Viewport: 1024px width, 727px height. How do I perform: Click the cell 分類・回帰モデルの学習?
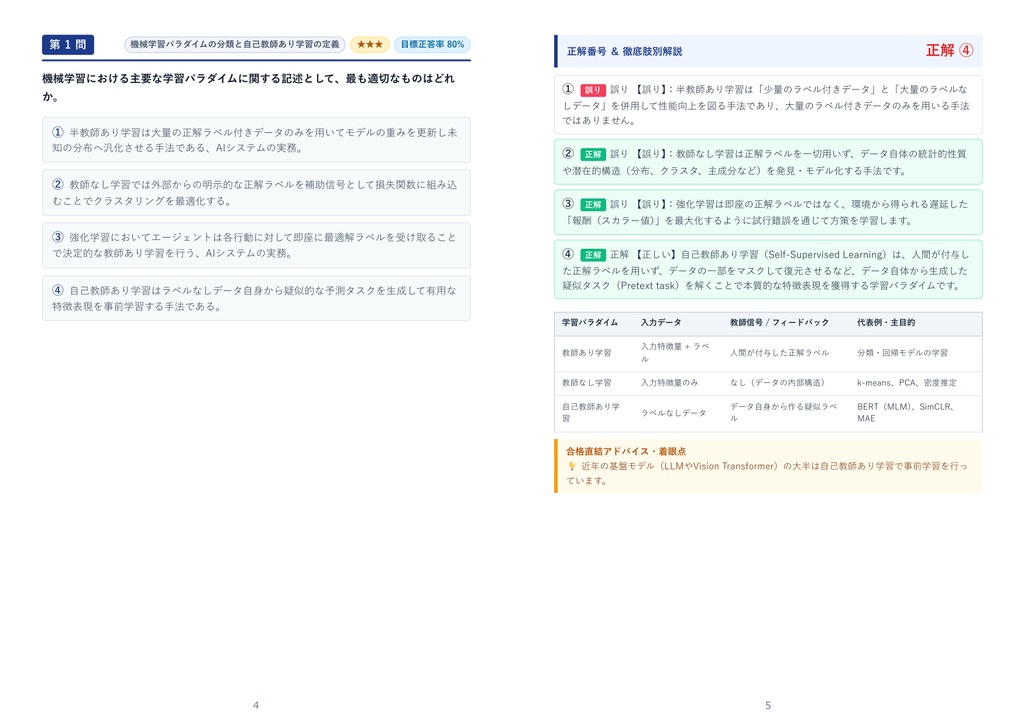point(902,353)
